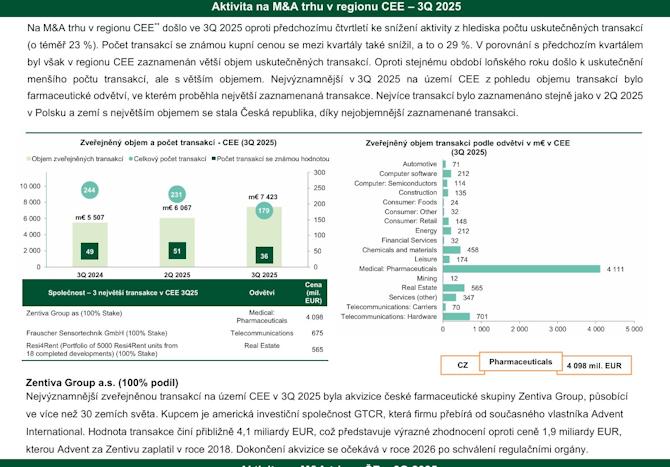Click the 244 circle marker for 3Q 2024
Screen dimensions: 670x467
(x=90, y=190)
